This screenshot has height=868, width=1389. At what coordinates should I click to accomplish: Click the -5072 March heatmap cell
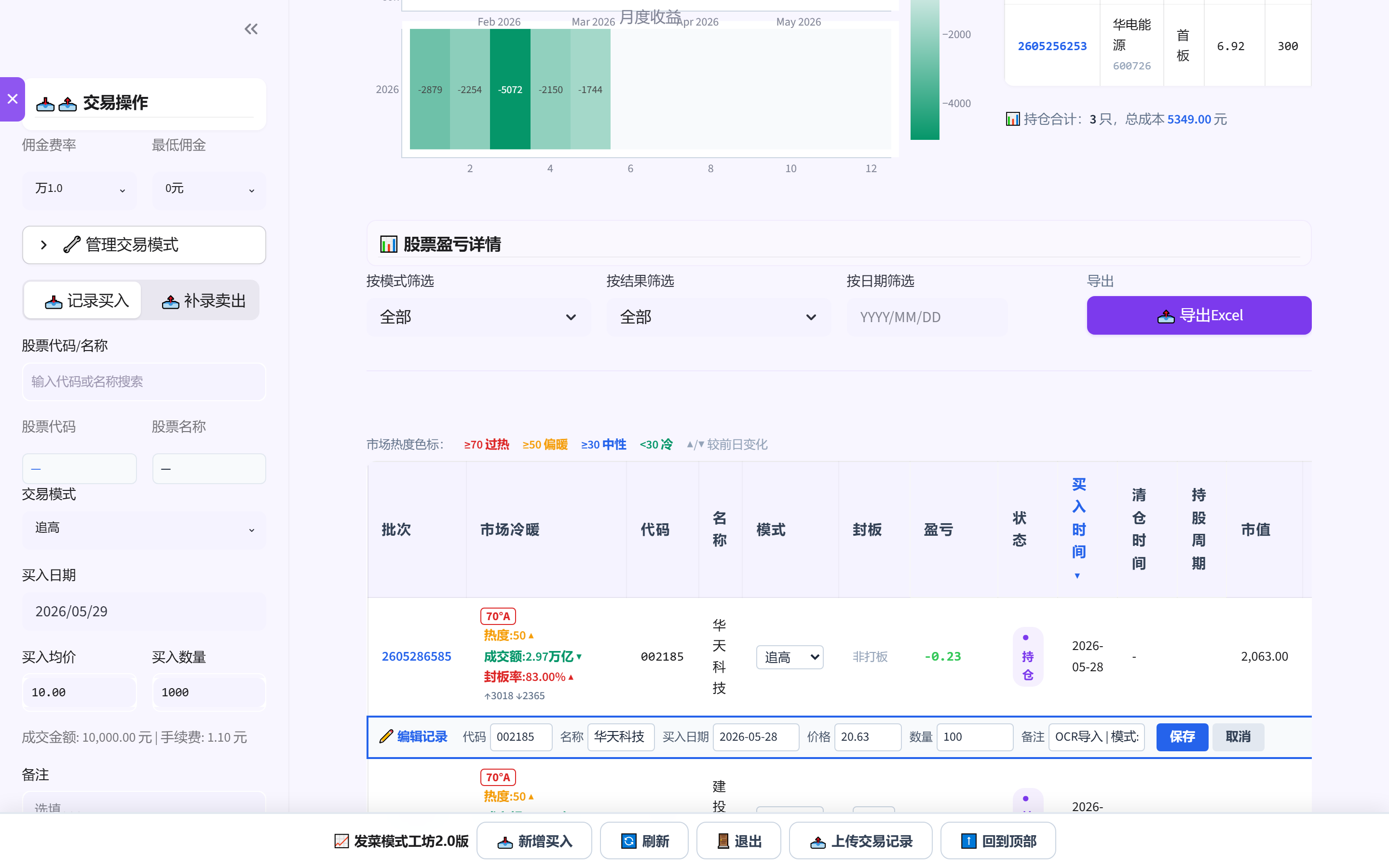click(510, 89)
